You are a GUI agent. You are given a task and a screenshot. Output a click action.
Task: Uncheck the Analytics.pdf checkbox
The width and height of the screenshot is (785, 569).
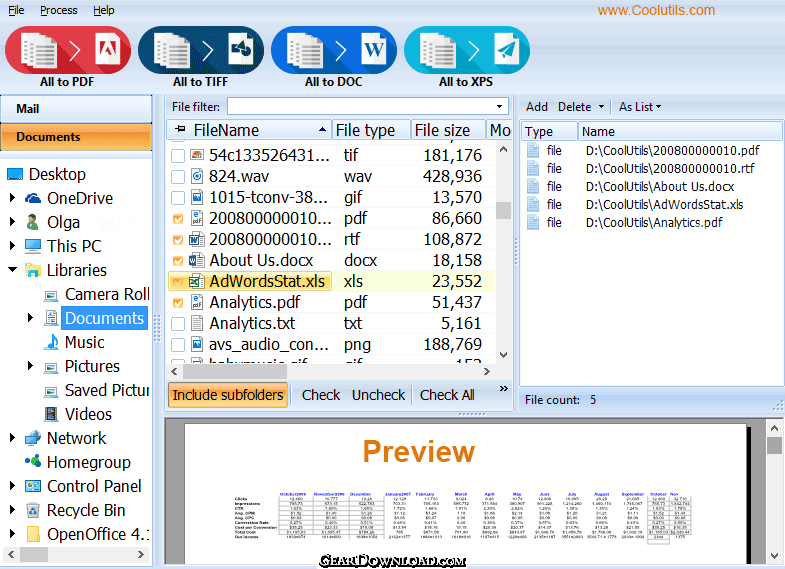point(178,303)
